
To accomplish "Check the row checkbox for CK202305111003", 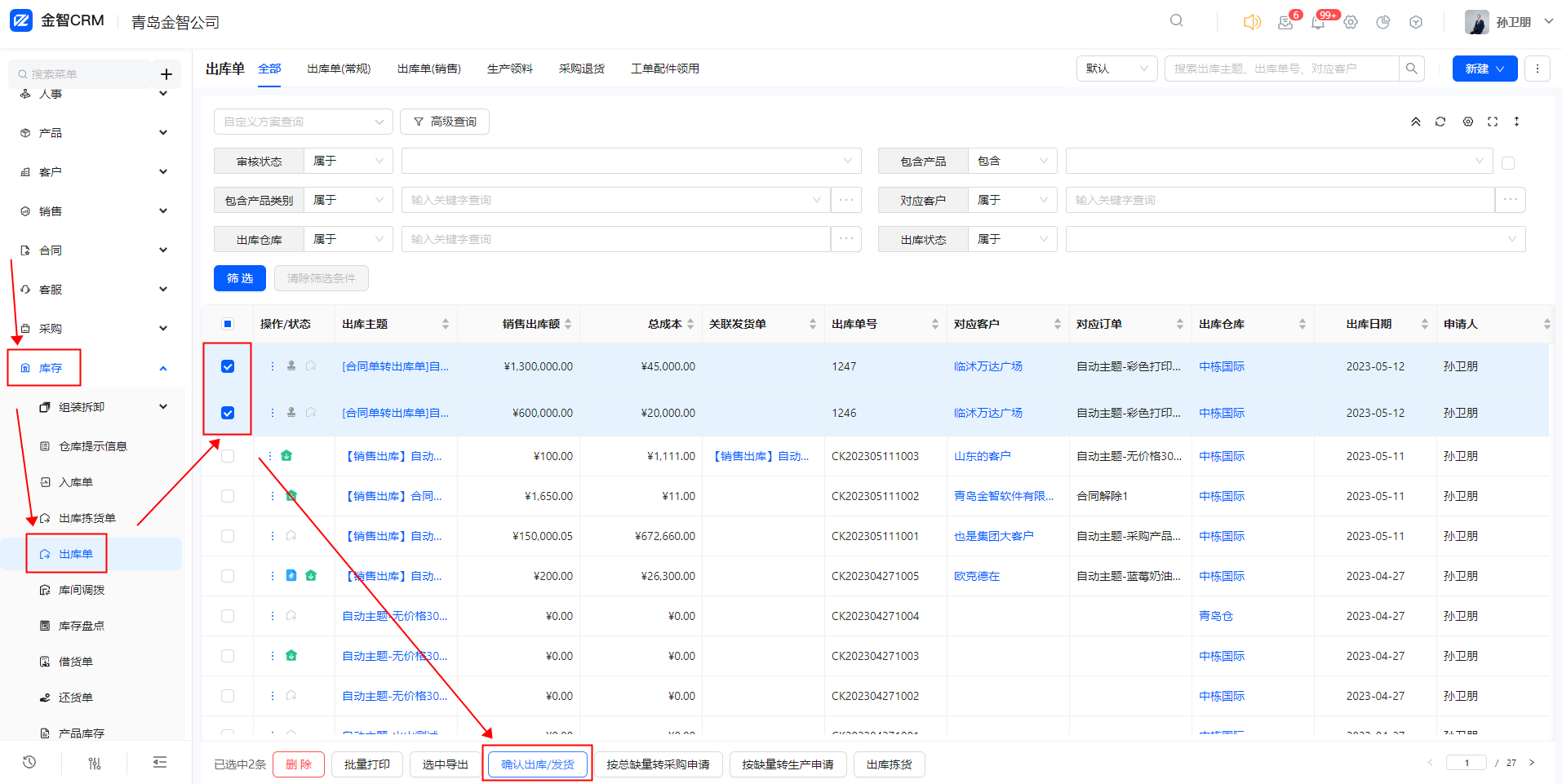I will pos(228,456).
